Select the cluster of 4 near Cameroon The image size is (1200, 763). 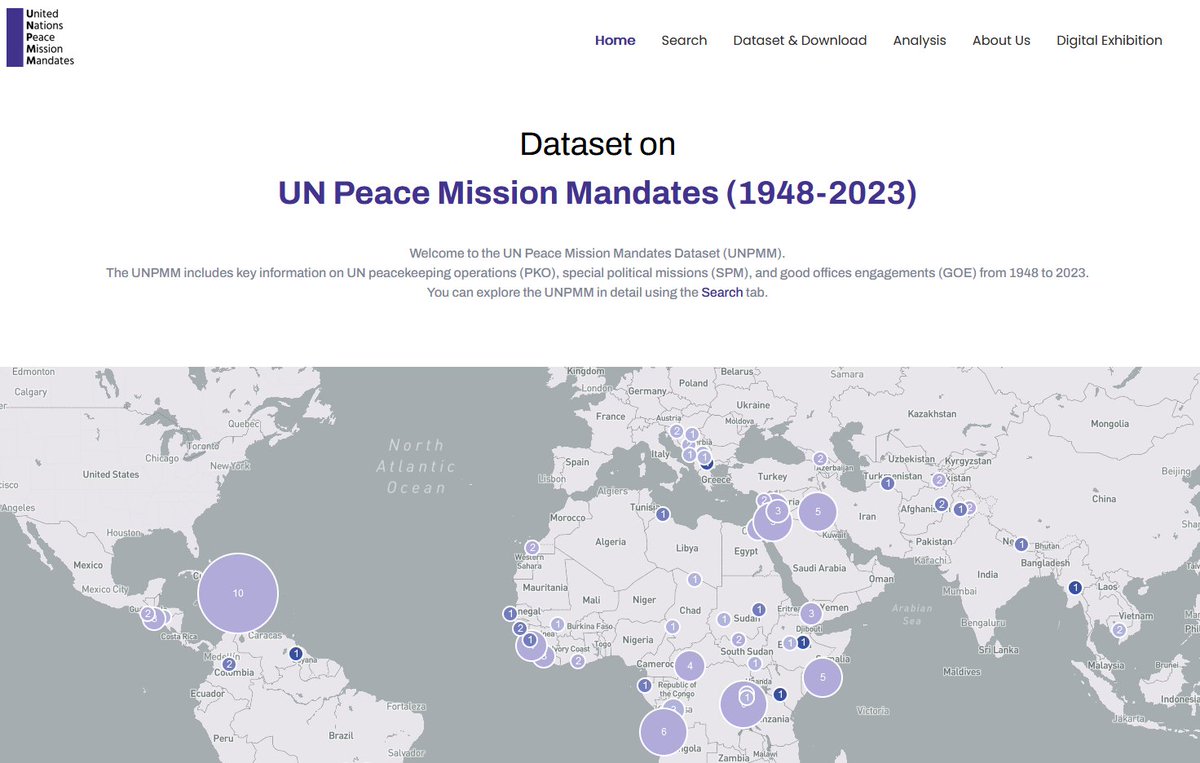tap(690, 665)
